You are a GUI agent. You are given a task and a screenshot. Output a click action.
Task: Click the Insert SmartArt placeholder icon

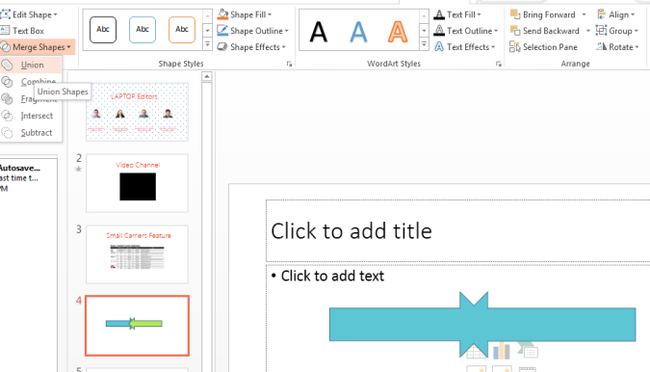click(527, 350)
